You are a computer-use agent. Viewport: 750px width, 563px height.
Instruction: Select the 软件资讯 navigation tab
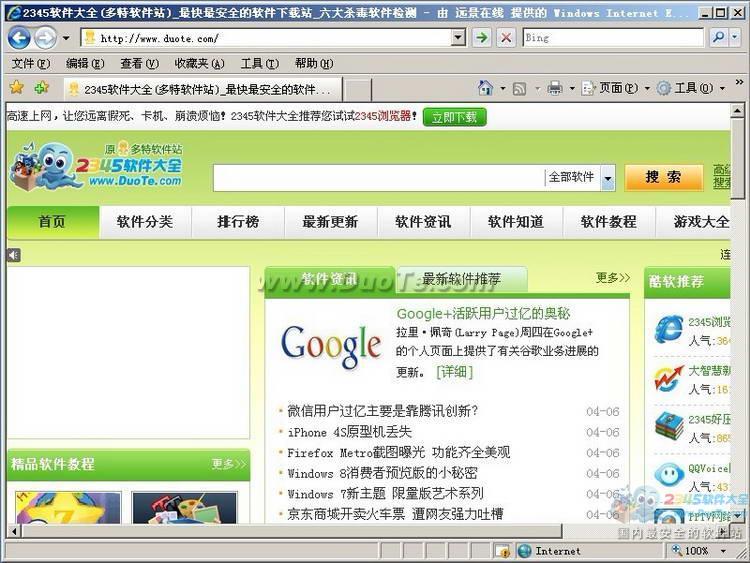(x=423, y=222)
